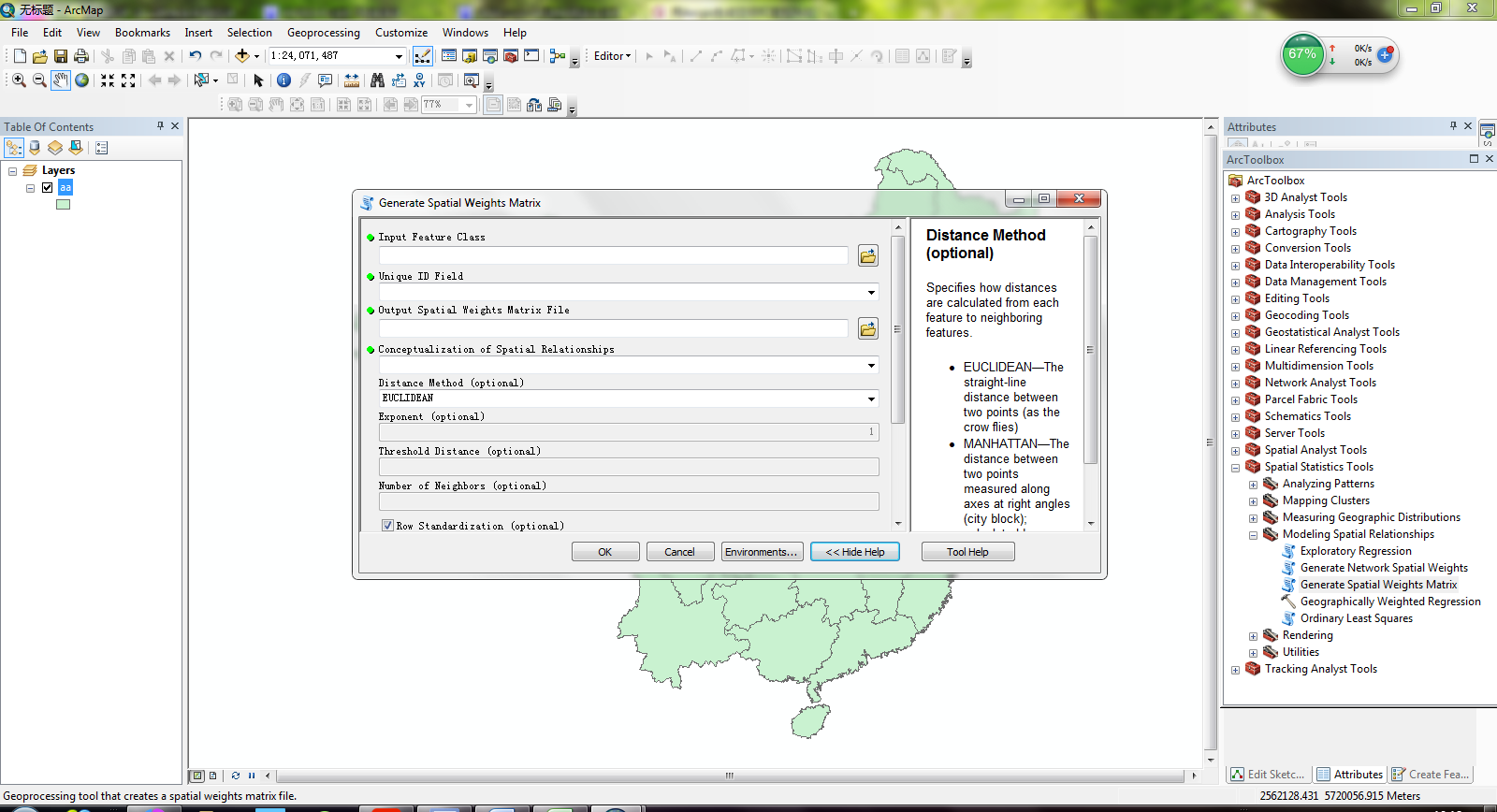The image size is (1497, 812).
Task: Cancel the Generate Spatial Weights Matrix dialog
Action: (679, 552)
